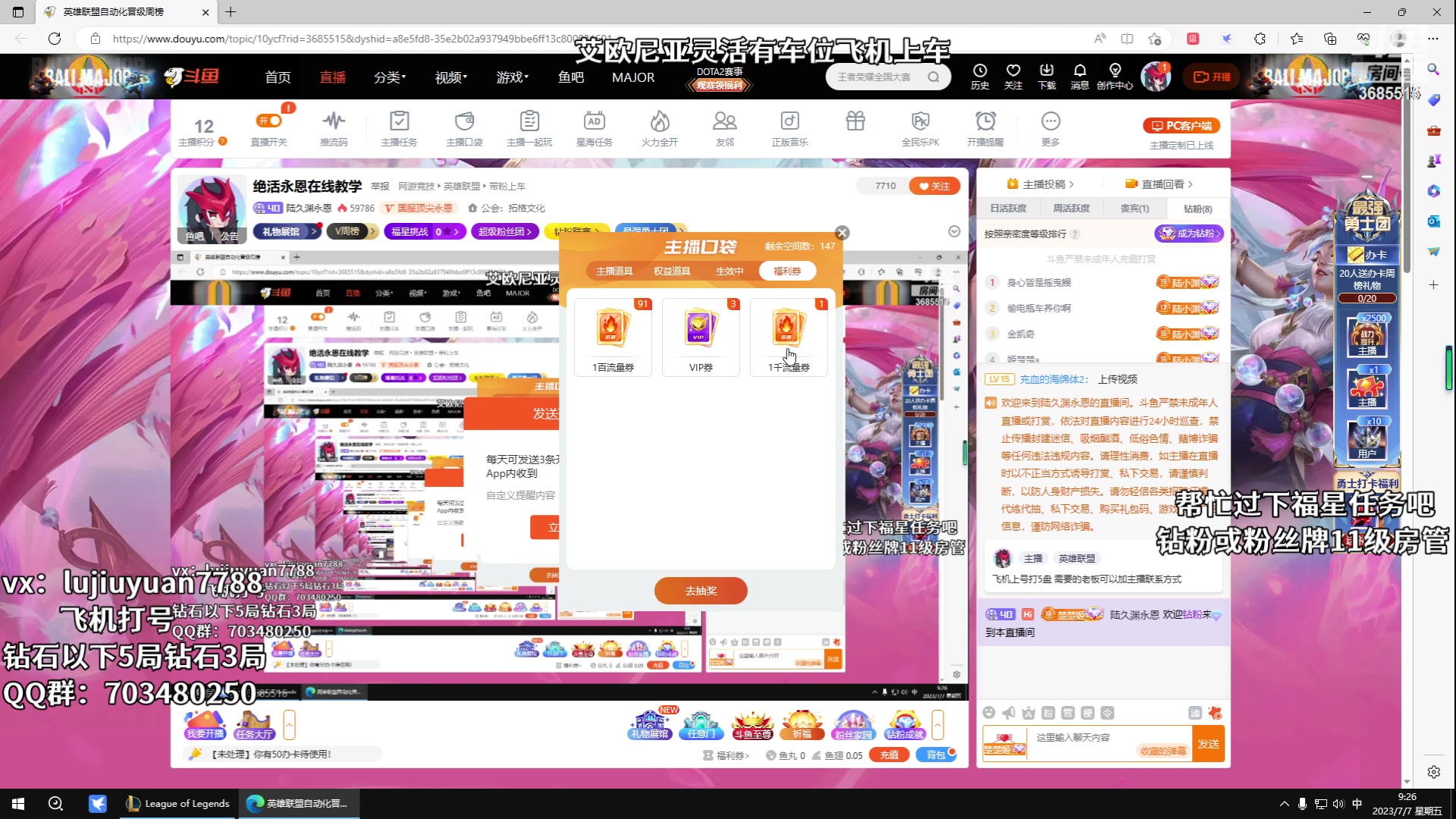Click the 开播 start streaming button

tap(1212, 77)
